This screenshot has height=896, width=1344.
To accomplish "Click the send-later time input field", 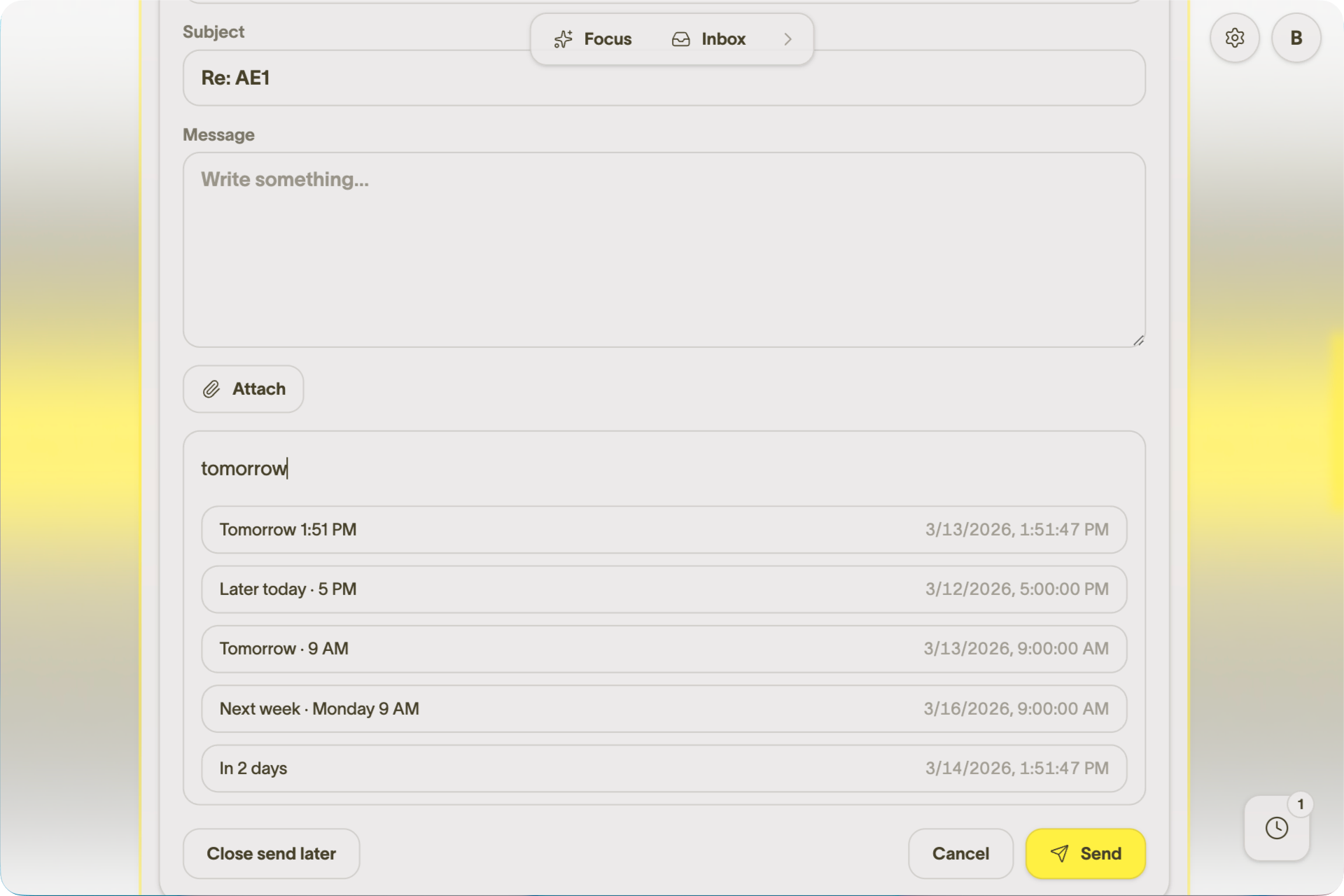I will pyautogui.click(x=664, y=468).
